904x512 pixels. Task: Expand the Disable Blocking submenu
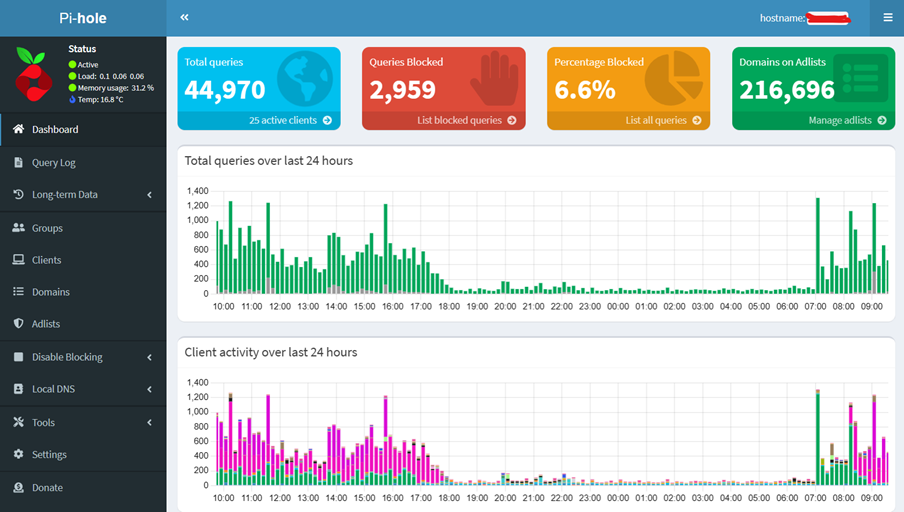(149, 357)
